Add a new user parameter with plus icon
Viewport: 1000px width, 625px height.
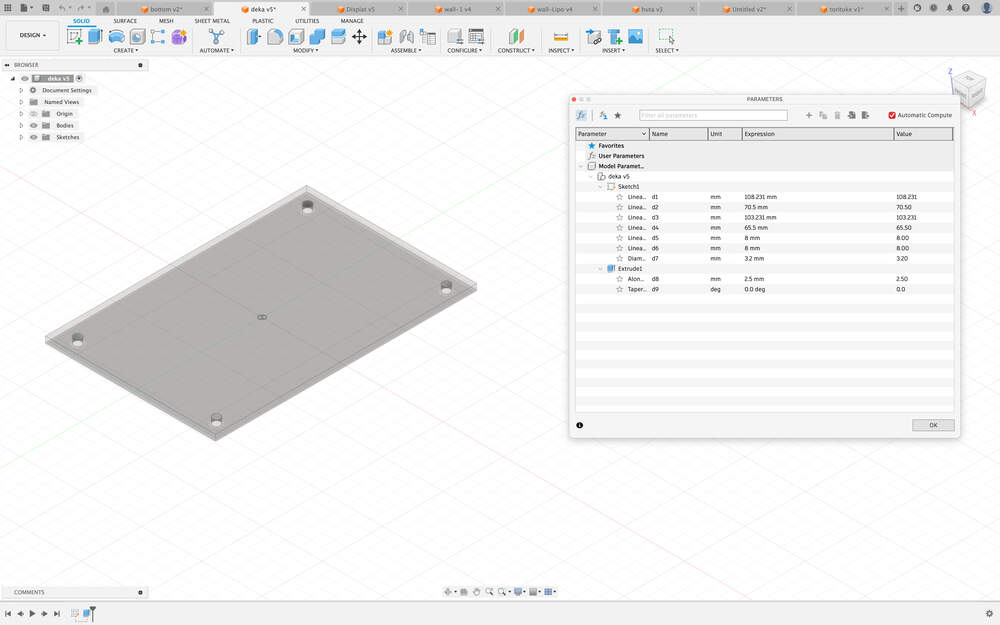click(809, 115)
